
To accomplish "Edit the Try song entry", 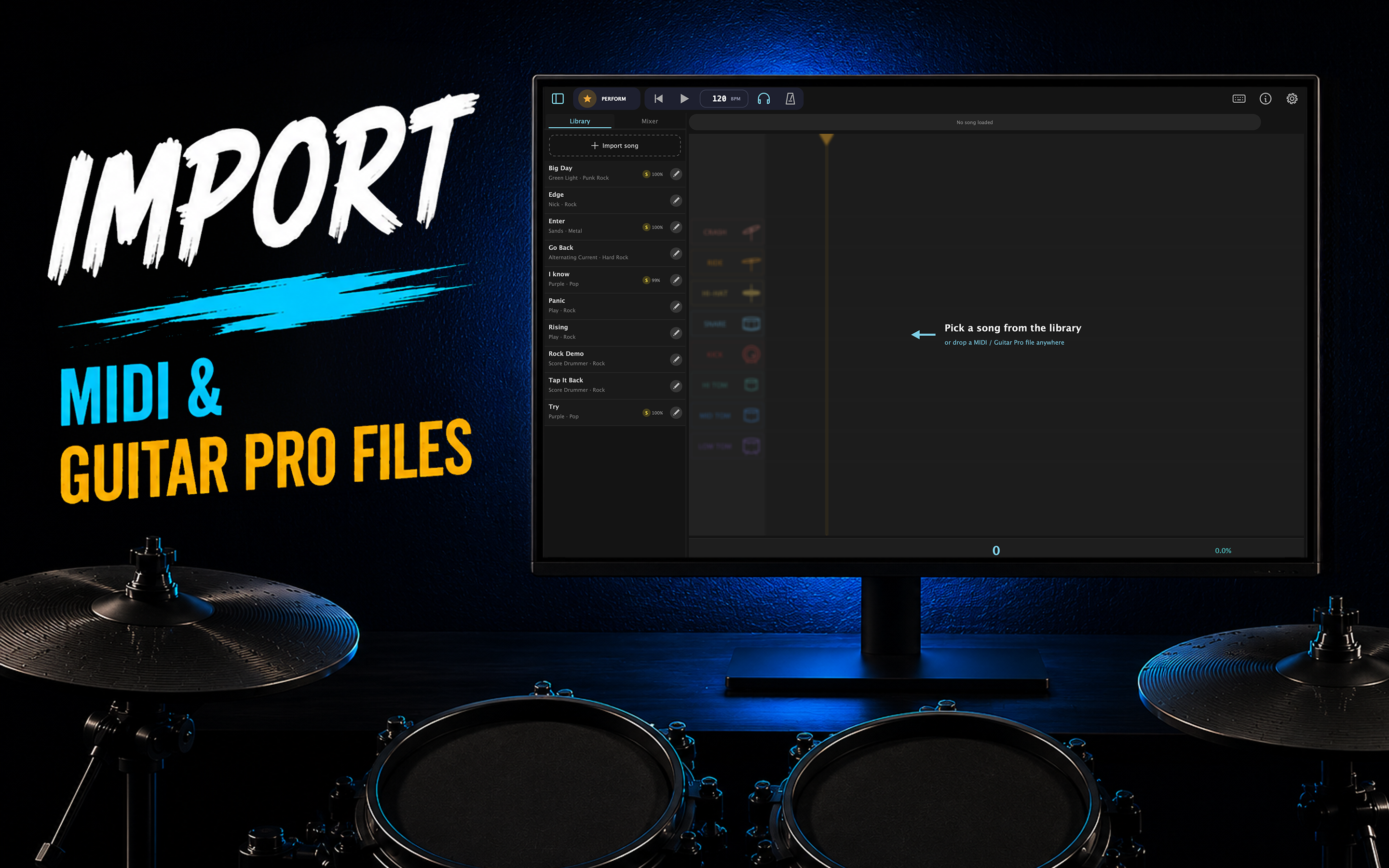I will tap(676, 412).
